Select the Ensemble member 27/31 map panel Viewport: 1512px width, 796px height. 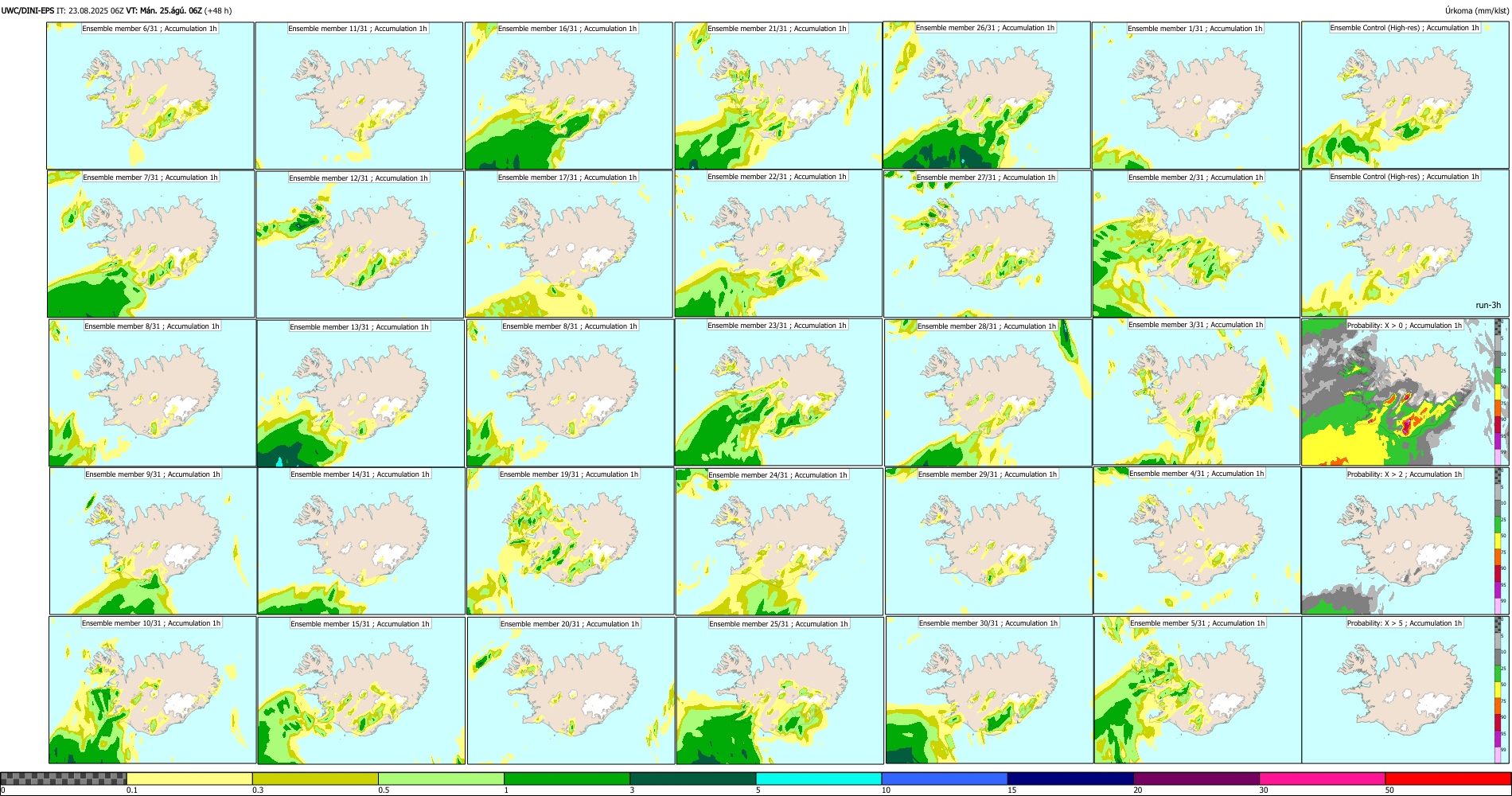click(x=988, y=244)
